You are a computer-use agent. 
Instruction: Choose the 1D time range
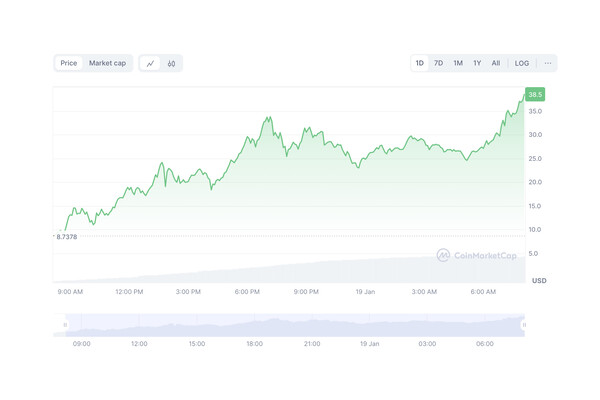click(420, 63)
